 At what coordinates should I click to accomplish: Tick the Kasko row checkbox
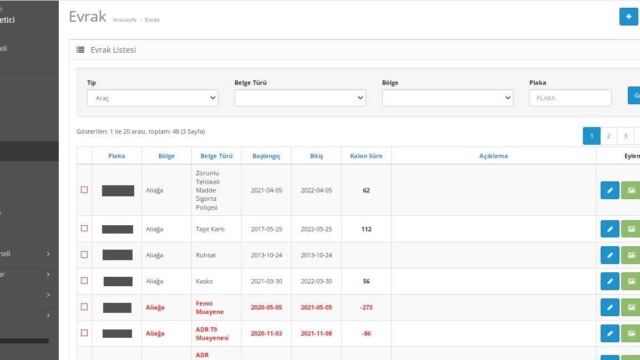(x=84, y=281)
